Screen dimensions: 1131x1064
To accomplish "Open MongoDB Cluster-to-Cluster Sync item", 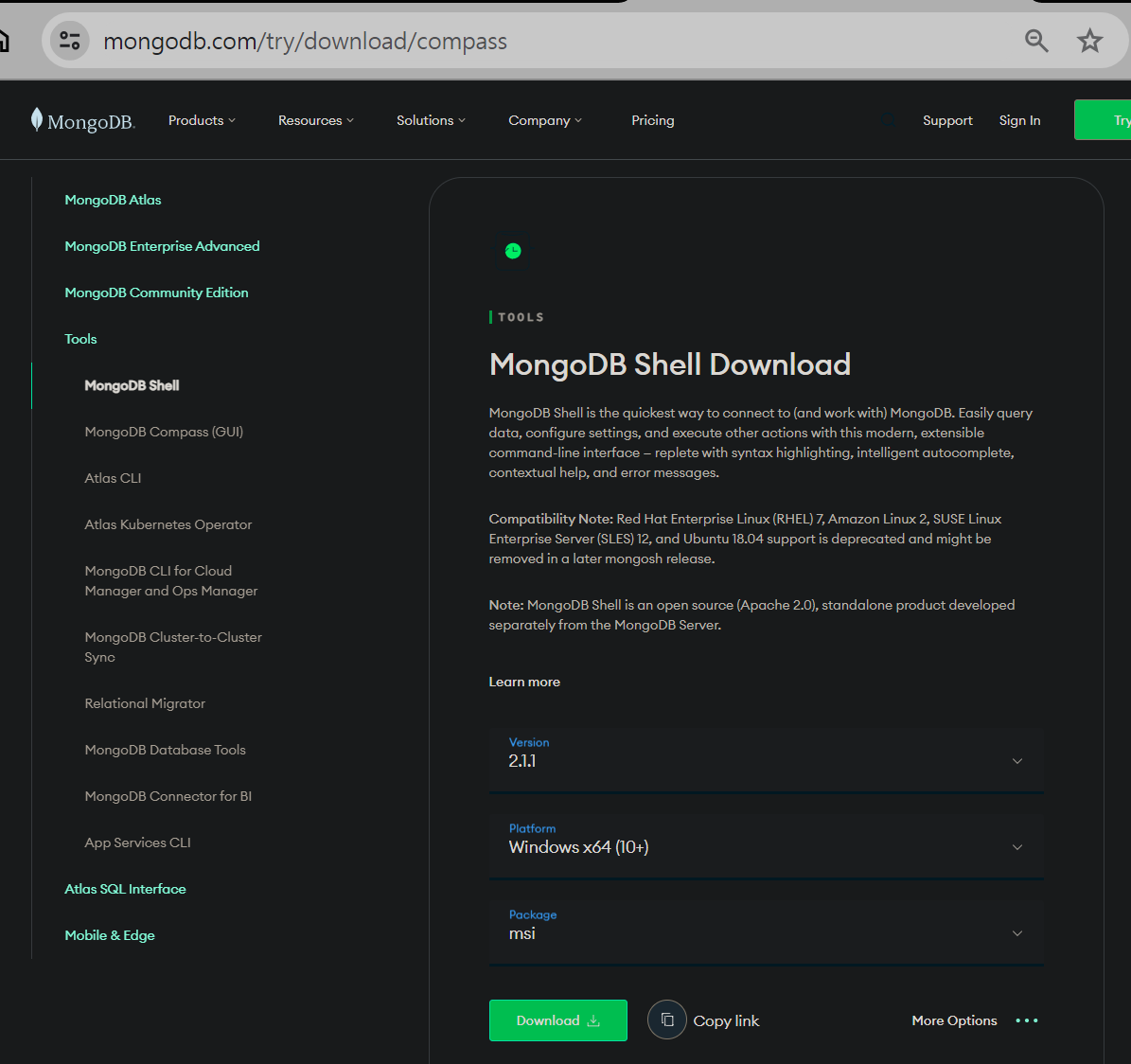I will tap(173, 647).
